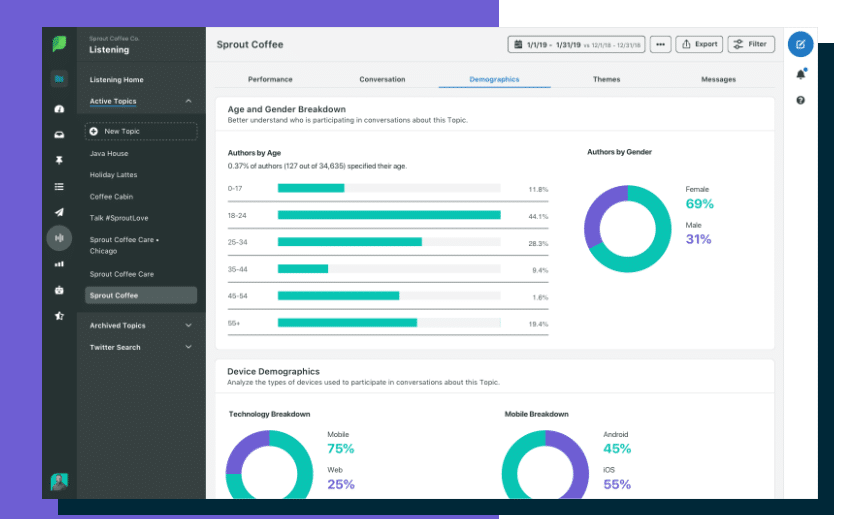Screen dimensions: 852x519
Task: Click the Technology Breakdown donut chart
Action: [270, 465]
